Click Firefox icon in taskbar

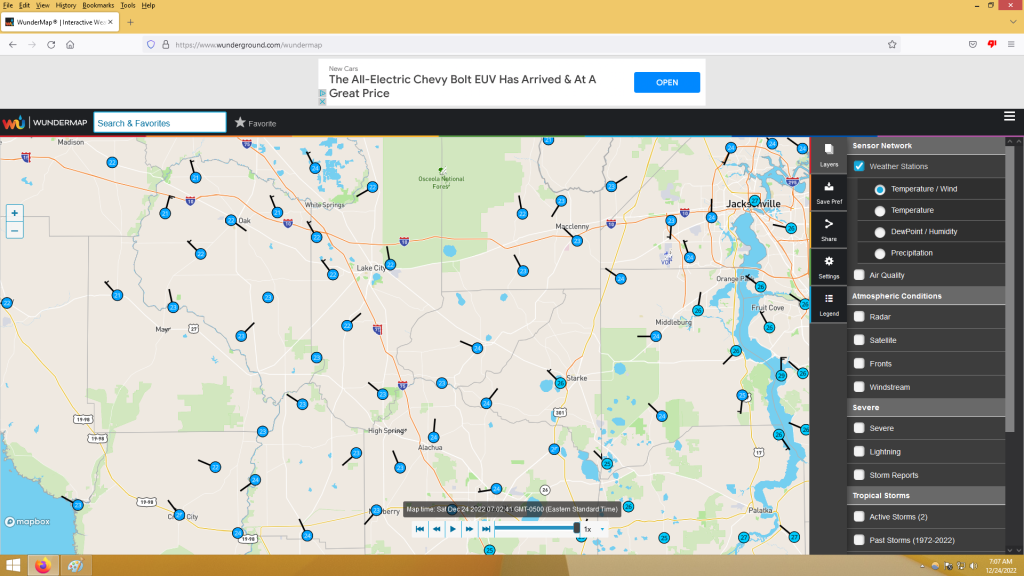(43, 565)
